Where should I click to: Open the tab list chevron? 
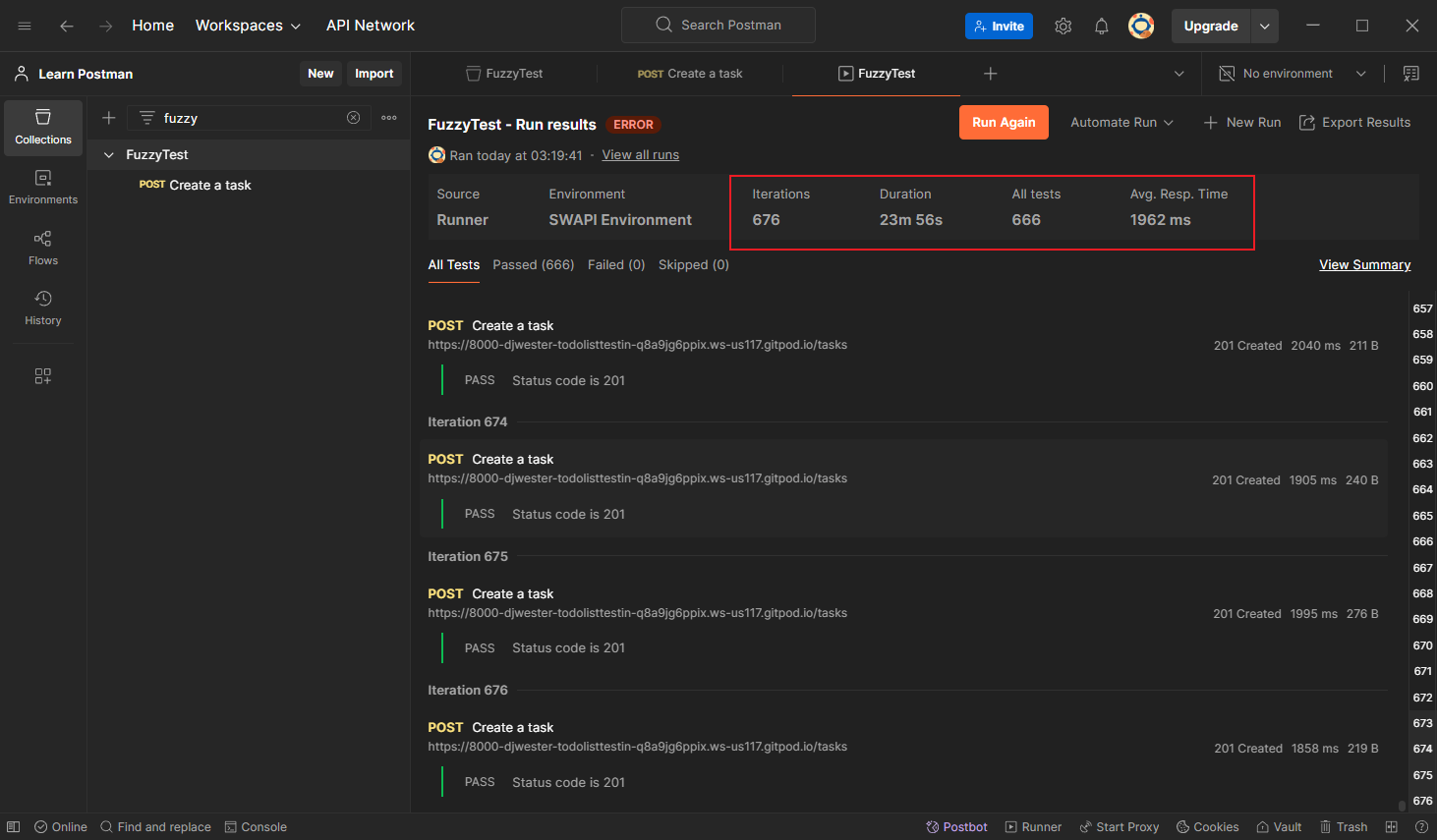click(1179, 74)
